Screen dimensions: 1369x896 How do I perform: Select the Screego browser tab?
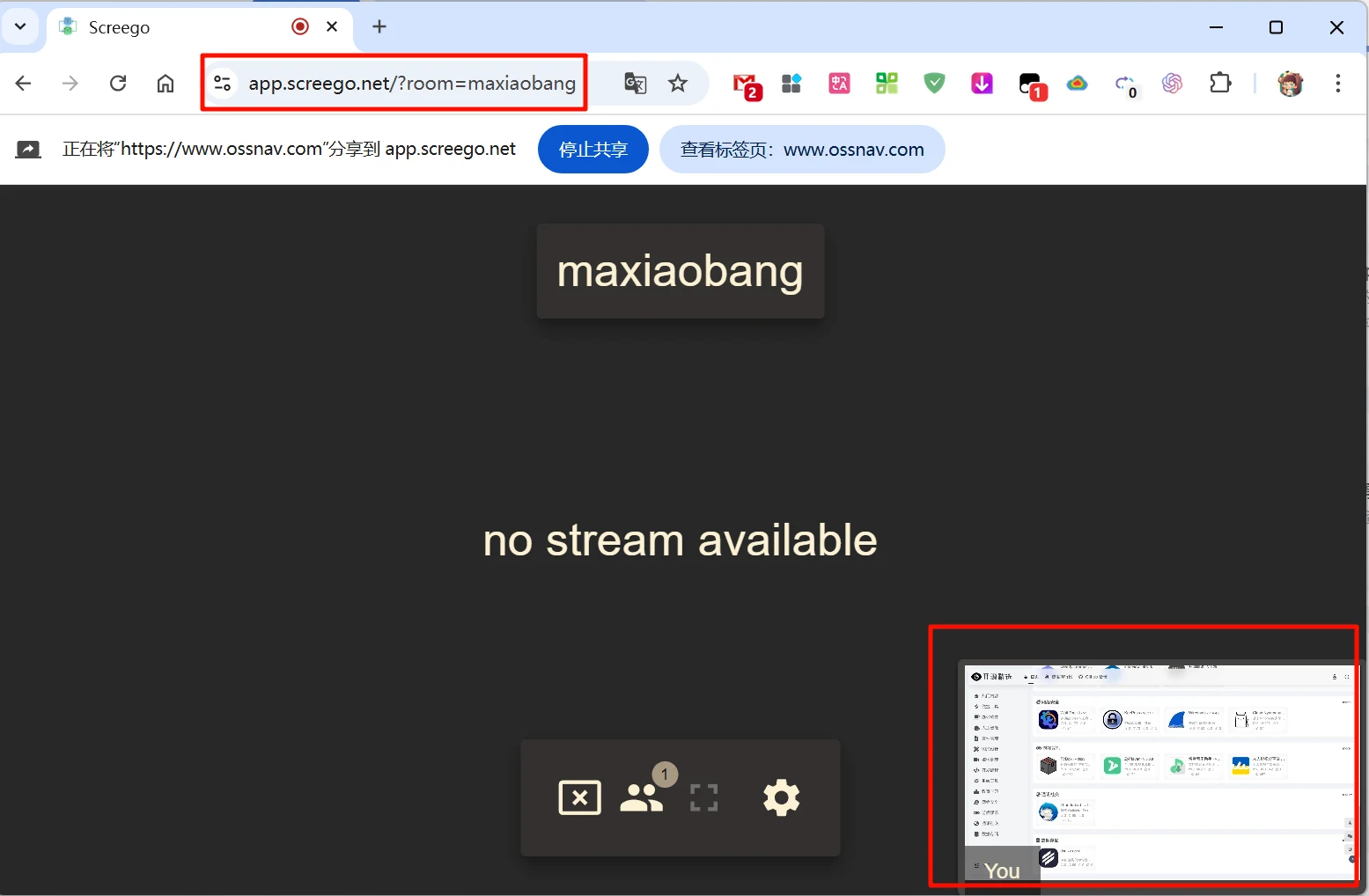[x=176, y=27]
